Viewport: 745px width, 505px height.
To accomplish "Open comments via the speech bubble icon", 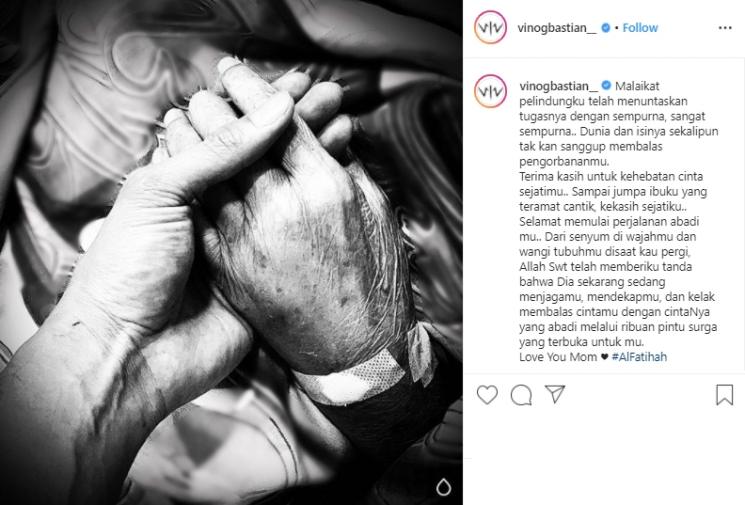I will click(521, 395).
